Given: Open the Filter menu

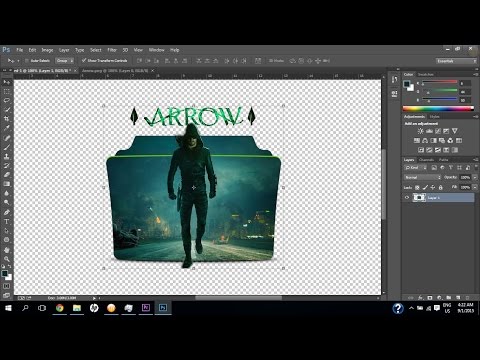Looking at the screenshot, I should point(112,50).
